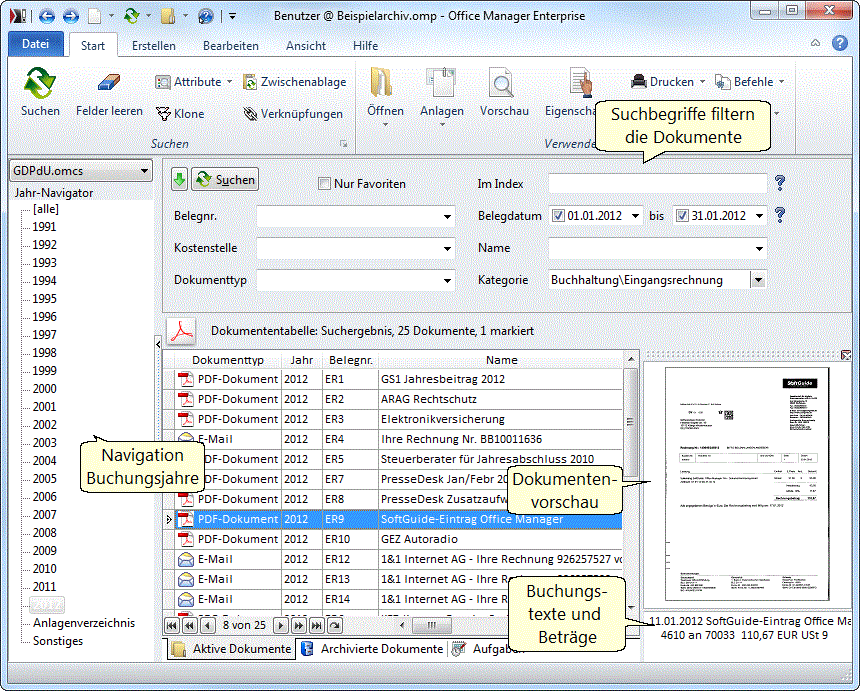Go to next record navigation arrow
This screenshot has width=860, height=691.
click(x=281, y=625)
